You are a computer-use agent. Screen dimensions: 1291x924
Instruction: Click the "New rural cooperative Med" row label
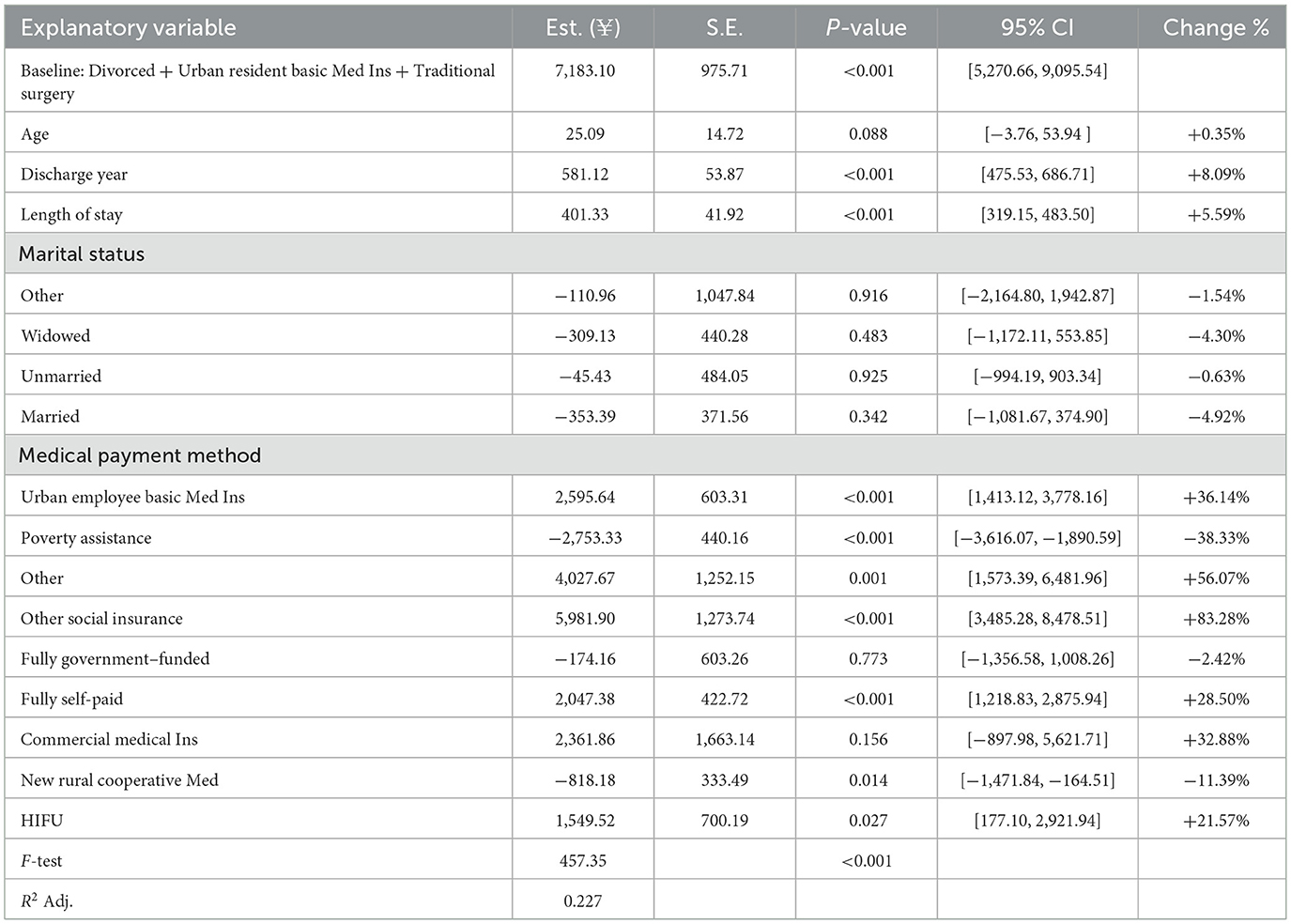(119, 780)
